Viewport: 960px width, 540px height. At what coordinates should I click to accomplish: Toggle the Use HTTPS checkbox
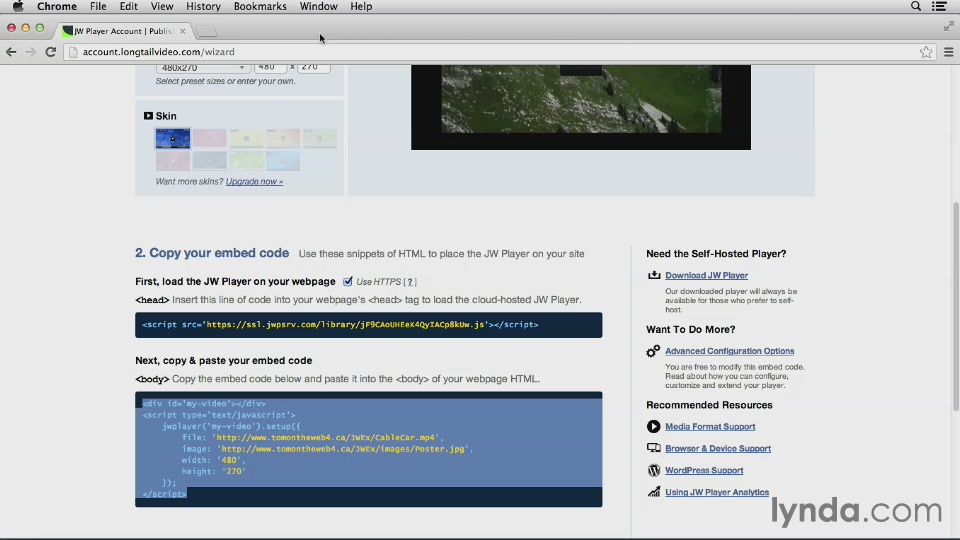click(x=348, y=281)
